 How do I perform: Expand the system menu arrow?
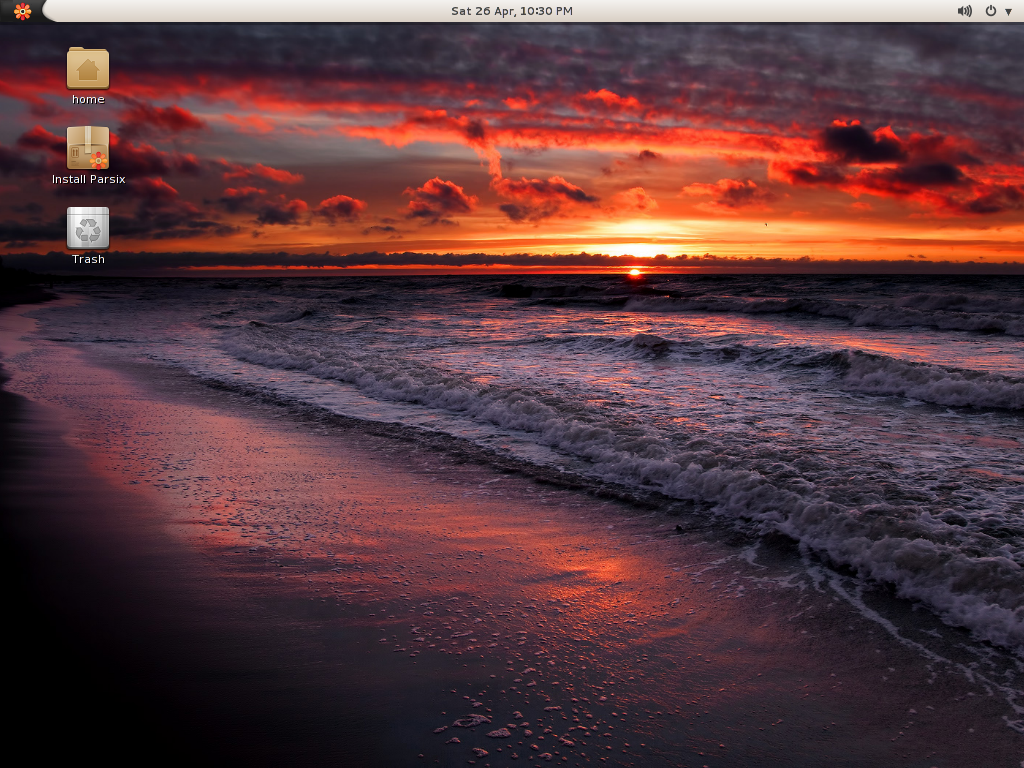[x=1008, y=12]
